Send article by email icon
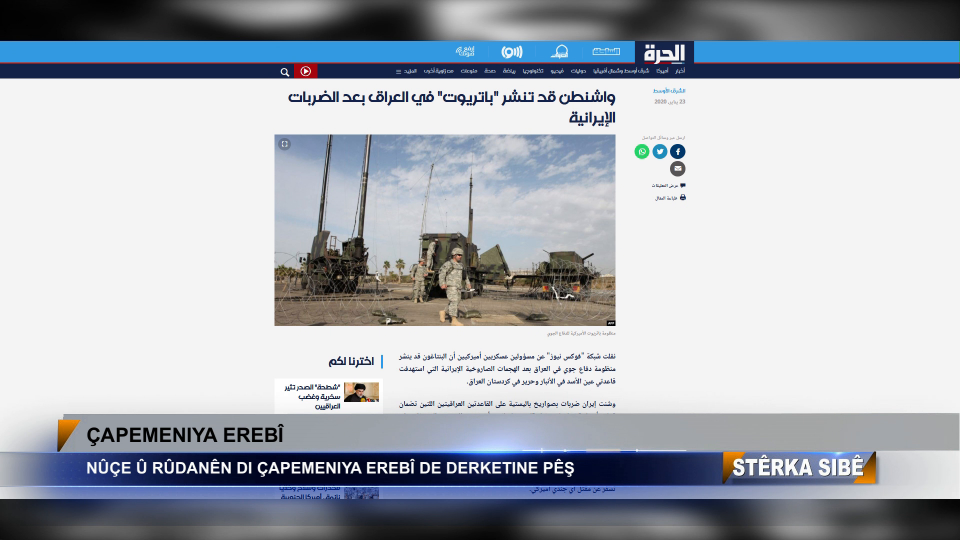Image resolution: width=960 pixels, height=540 pixels. tap(677, 168)
